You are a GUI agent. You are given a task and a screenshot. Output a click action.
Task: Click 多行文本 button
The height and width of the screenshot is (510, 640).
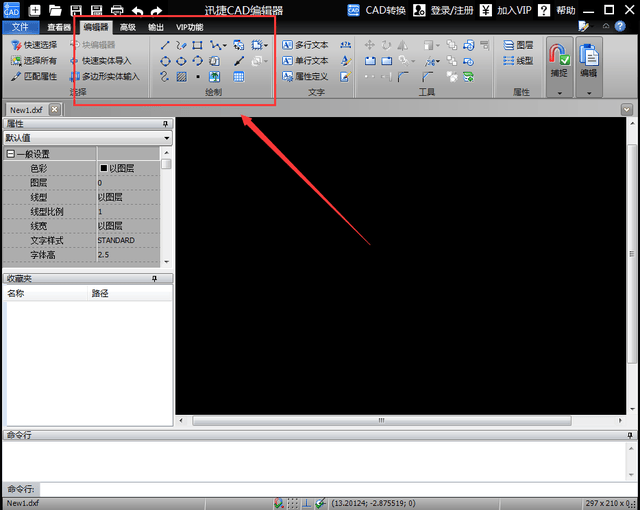click(x=305, y=45)
